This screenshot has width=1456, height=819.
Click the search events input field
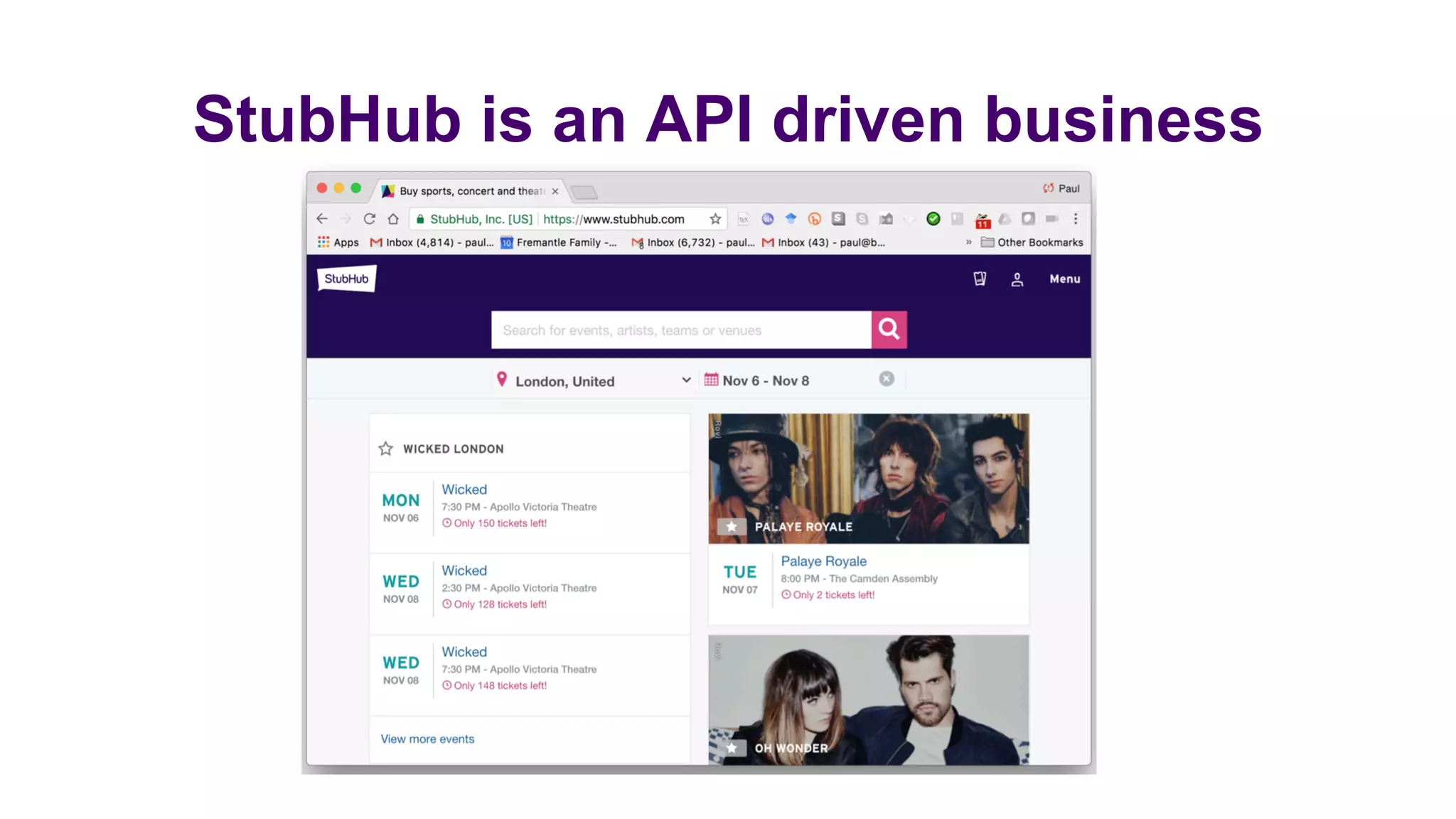click(680, 330)
